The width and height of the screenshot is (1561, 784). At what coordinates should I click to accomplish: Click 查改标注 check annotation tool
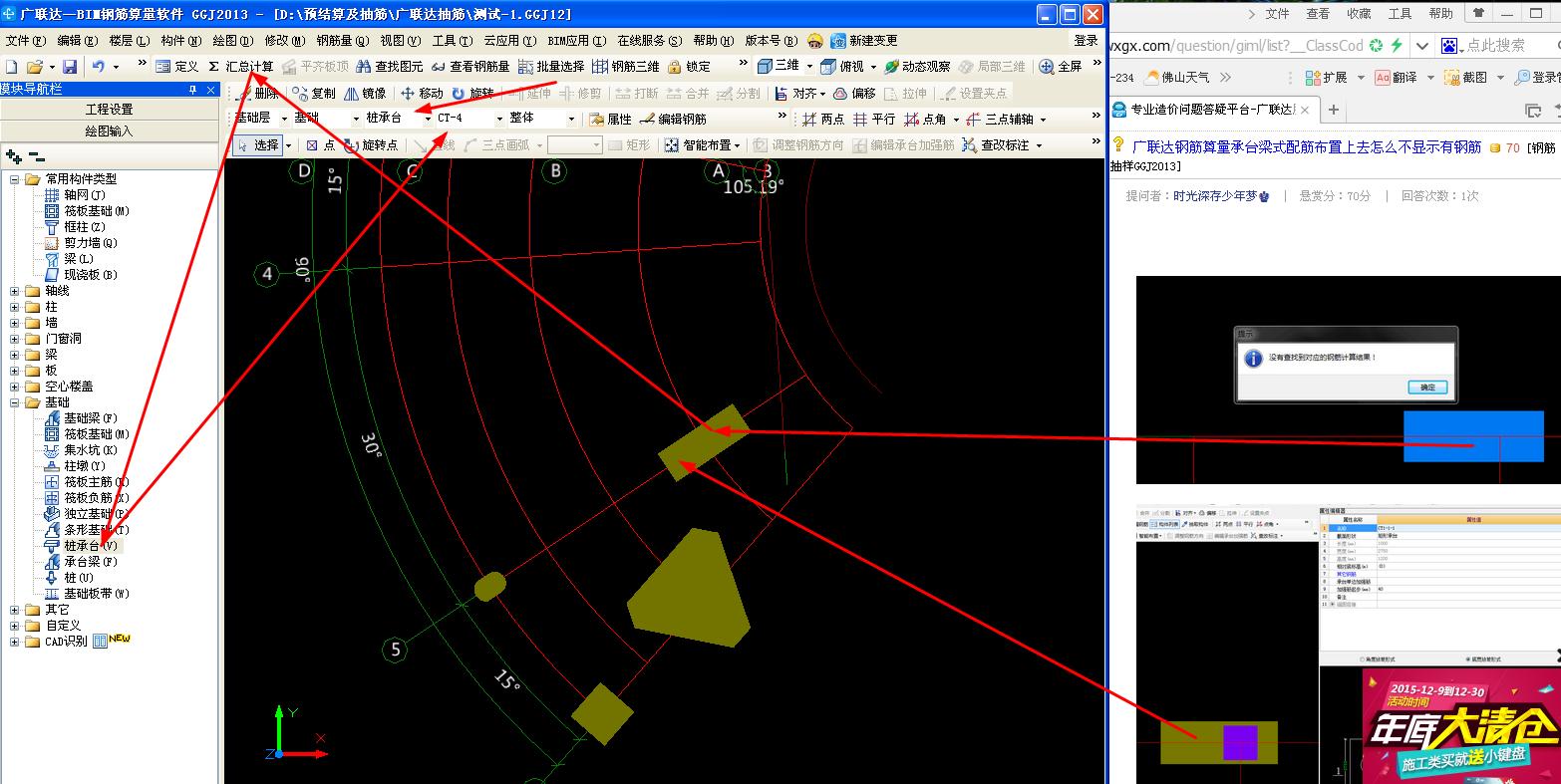[x=1002, y=144]
